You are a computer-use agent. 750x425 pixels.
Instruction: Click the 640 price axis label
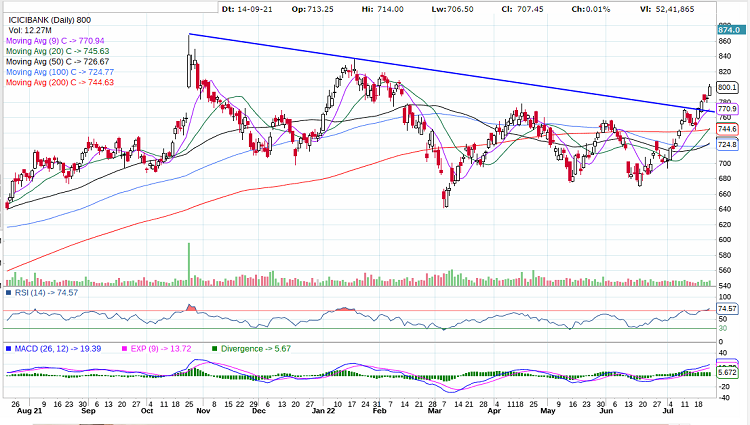[725, 209]
